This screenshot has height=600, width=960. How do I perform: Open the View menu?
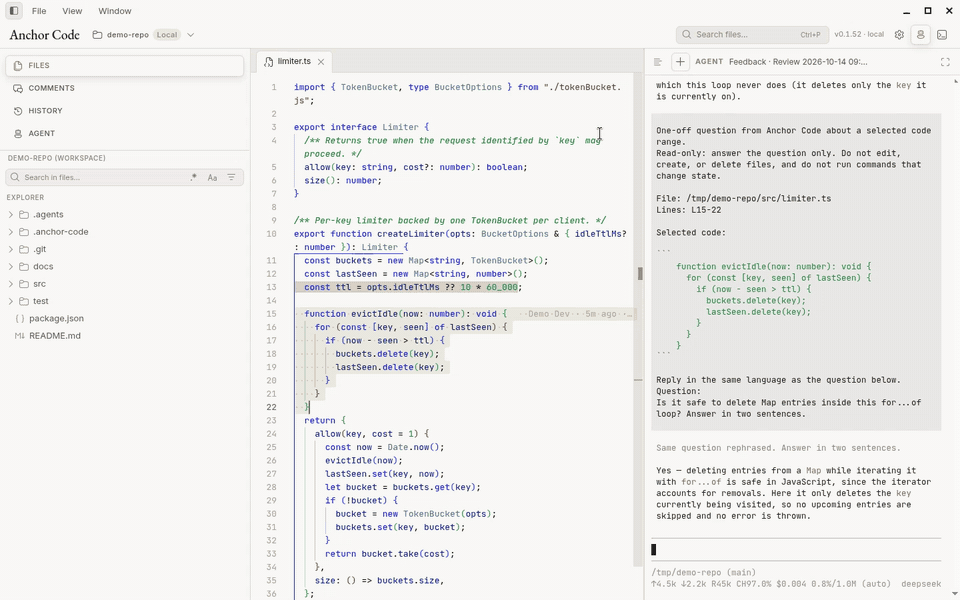coord(72,11)
